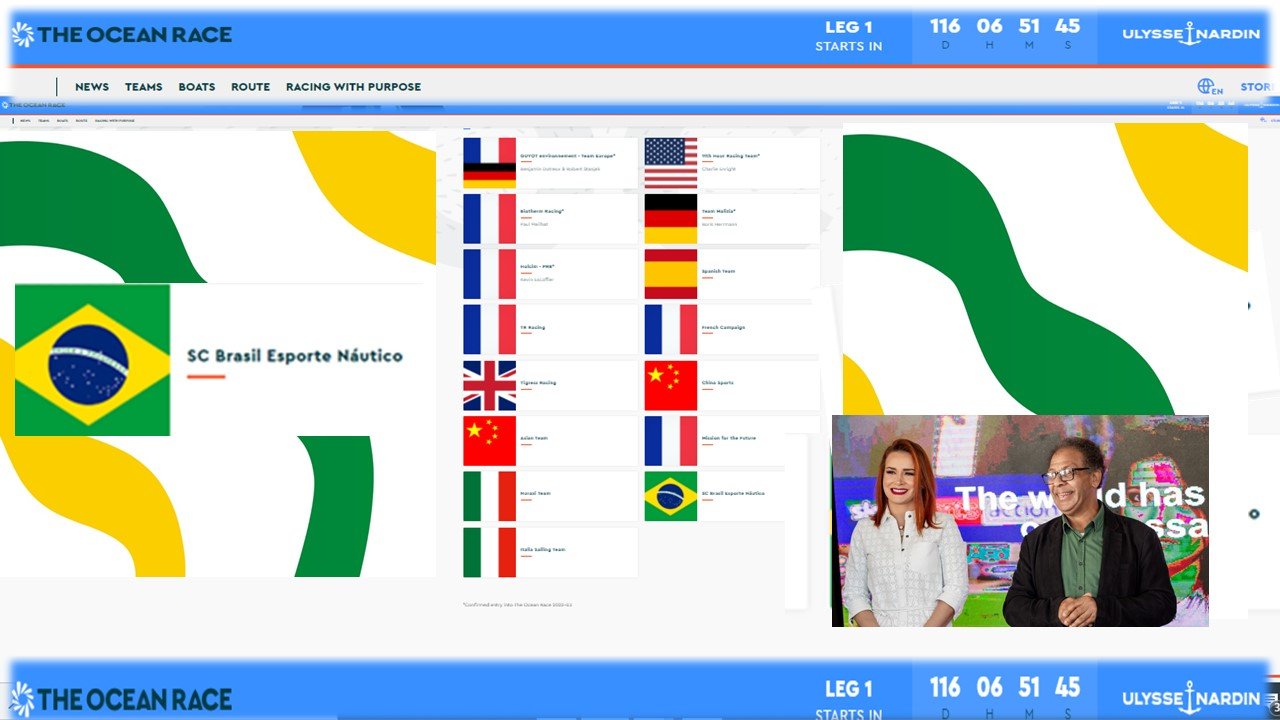The width and height of the screenshot is (1280, 720).
Task: Click the Italia Sailing Team card
Action: (x=550, y=552)
